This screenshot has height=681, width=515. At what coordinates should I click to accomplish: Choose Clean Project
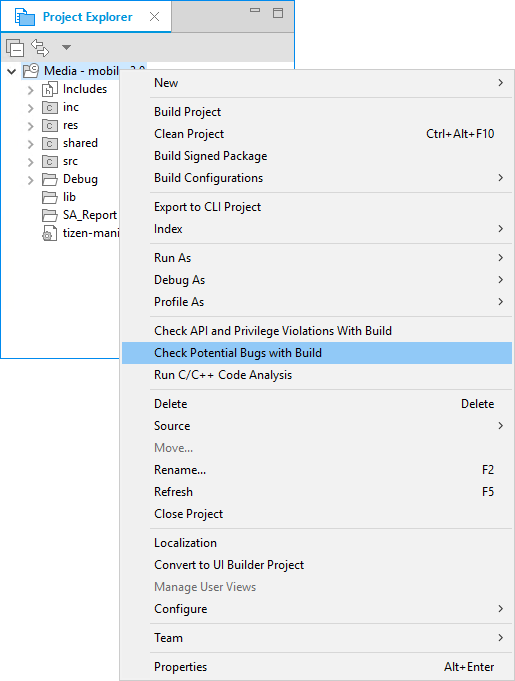(x=317, y=134)
